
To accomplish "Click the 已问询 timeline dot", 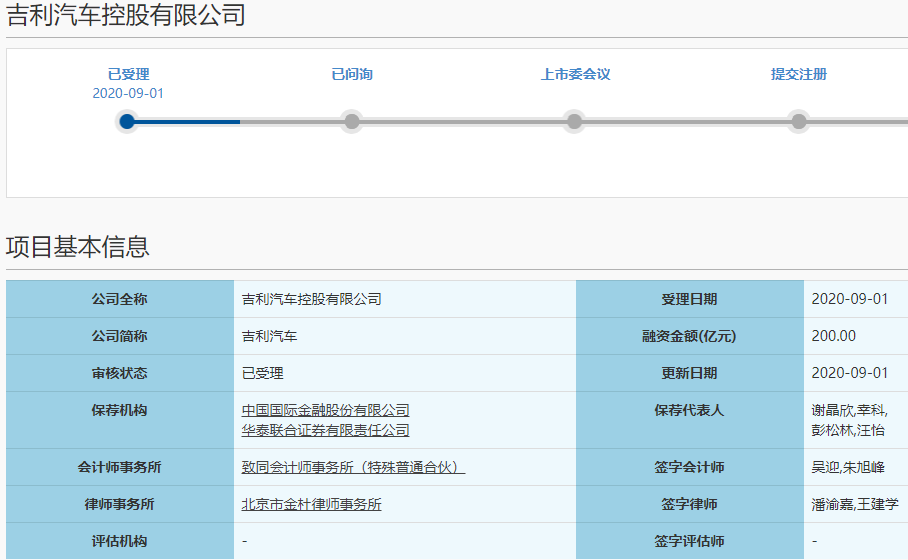I will pos(352,122).
